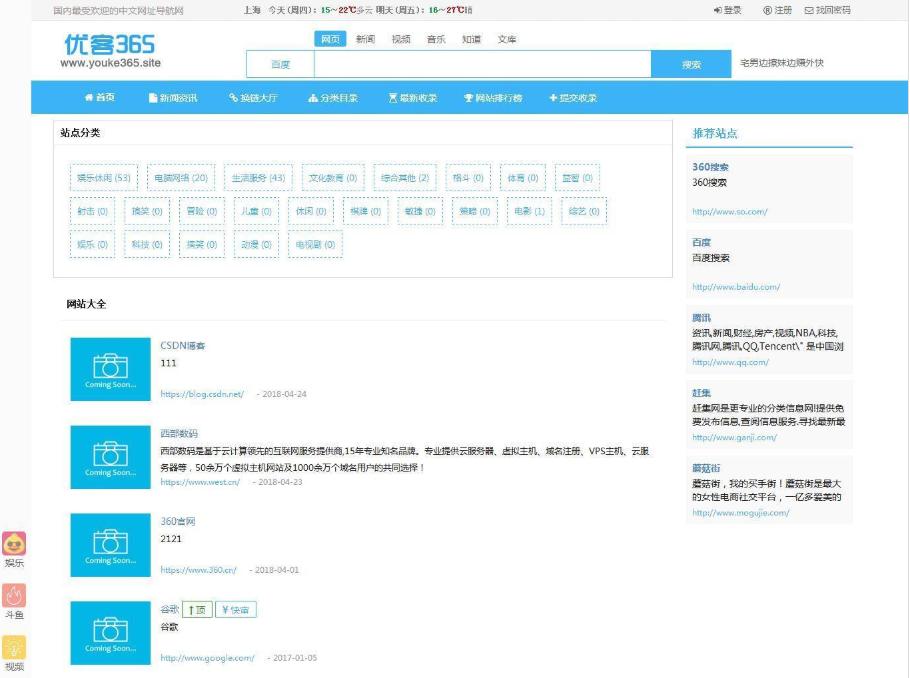Click the 360官网 Coming Soon thumbnail
Image resolution: width=910 pixels, height=678 pixels.
pyautogui.click(x=110, y=545)
